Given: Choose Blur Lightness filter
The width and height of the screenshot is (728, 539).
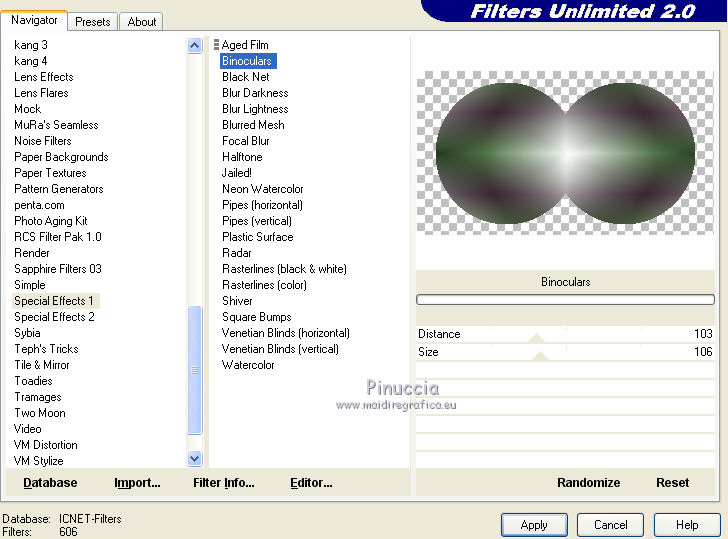Looking at the screenshot, I should pos(255,109).
